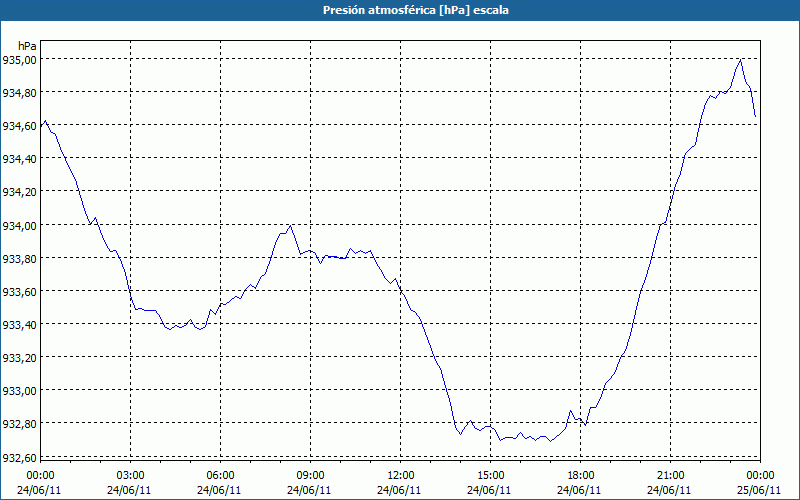Click the title 'Presión atmosférica [hPa] escala'
The image size is (800, 500).
(x=416, y=10)
